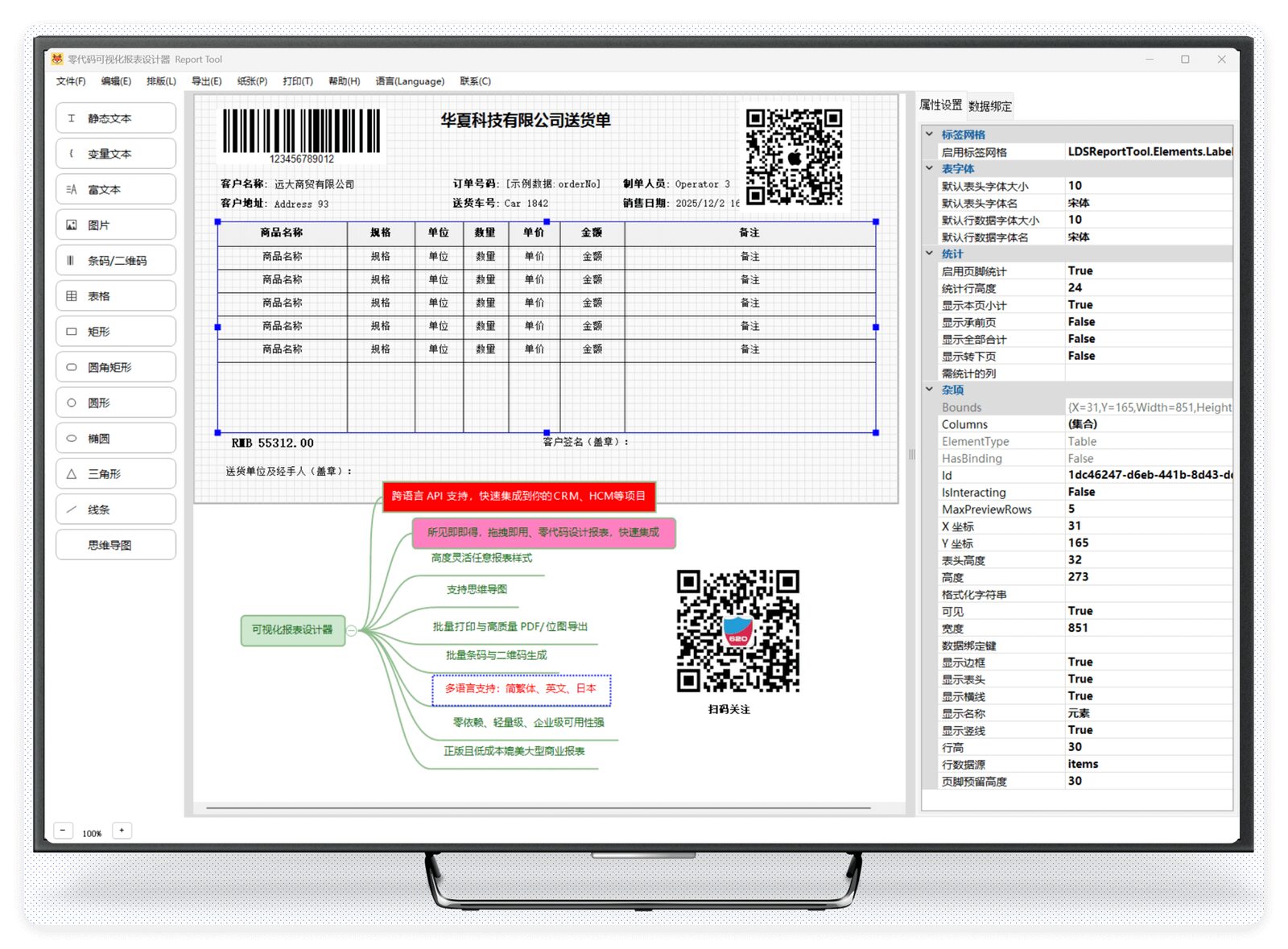Toggle the 启用页脚统计 True value
This screenshot has height=949, width=1288.
pos(1147,271)
